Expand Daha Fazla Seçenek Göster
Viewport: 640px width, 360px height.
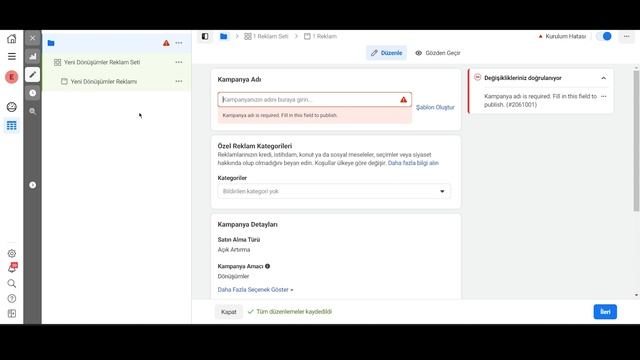255,289
